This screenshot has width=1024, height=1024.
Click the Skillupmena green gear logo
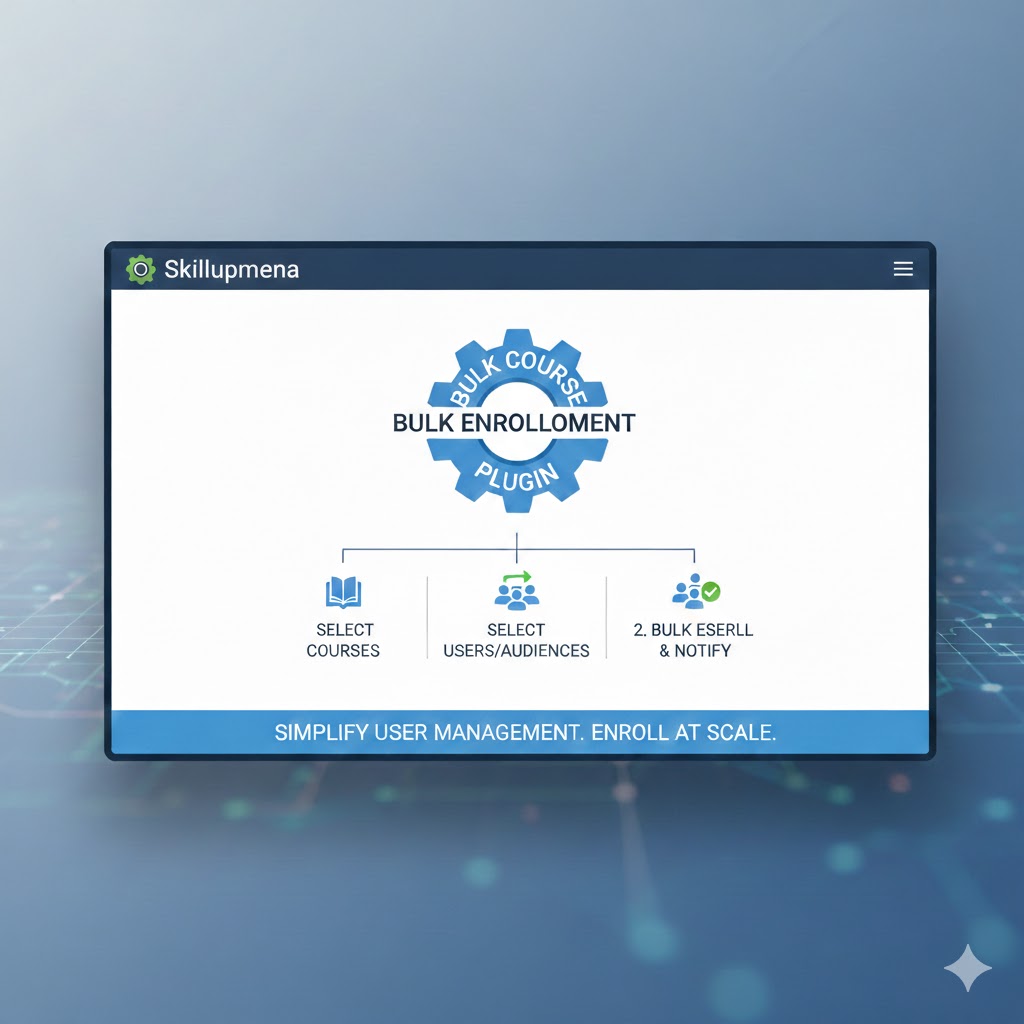pyautogui.click(x=141, y=269)
